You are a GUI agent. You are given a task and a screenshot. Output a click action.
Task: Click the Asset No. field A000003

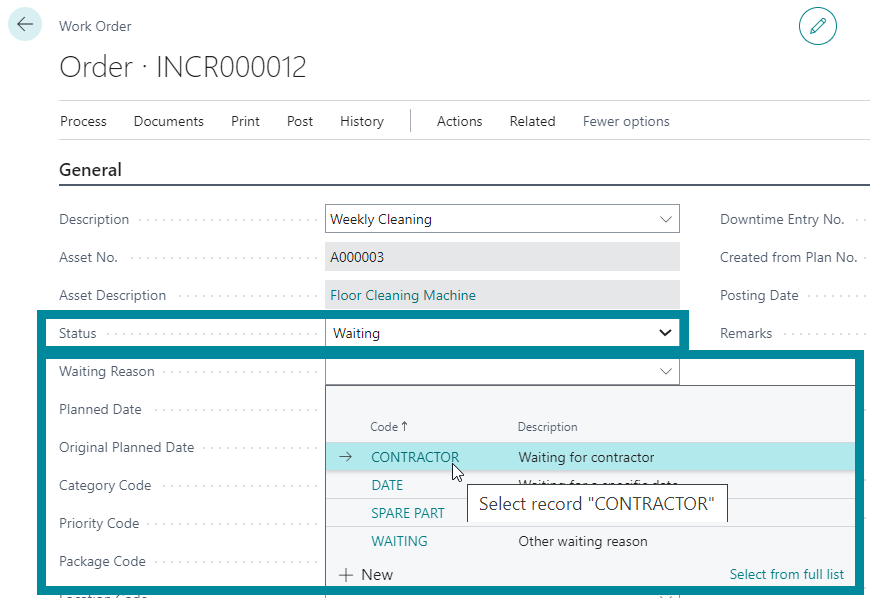(x=502, y=257)
